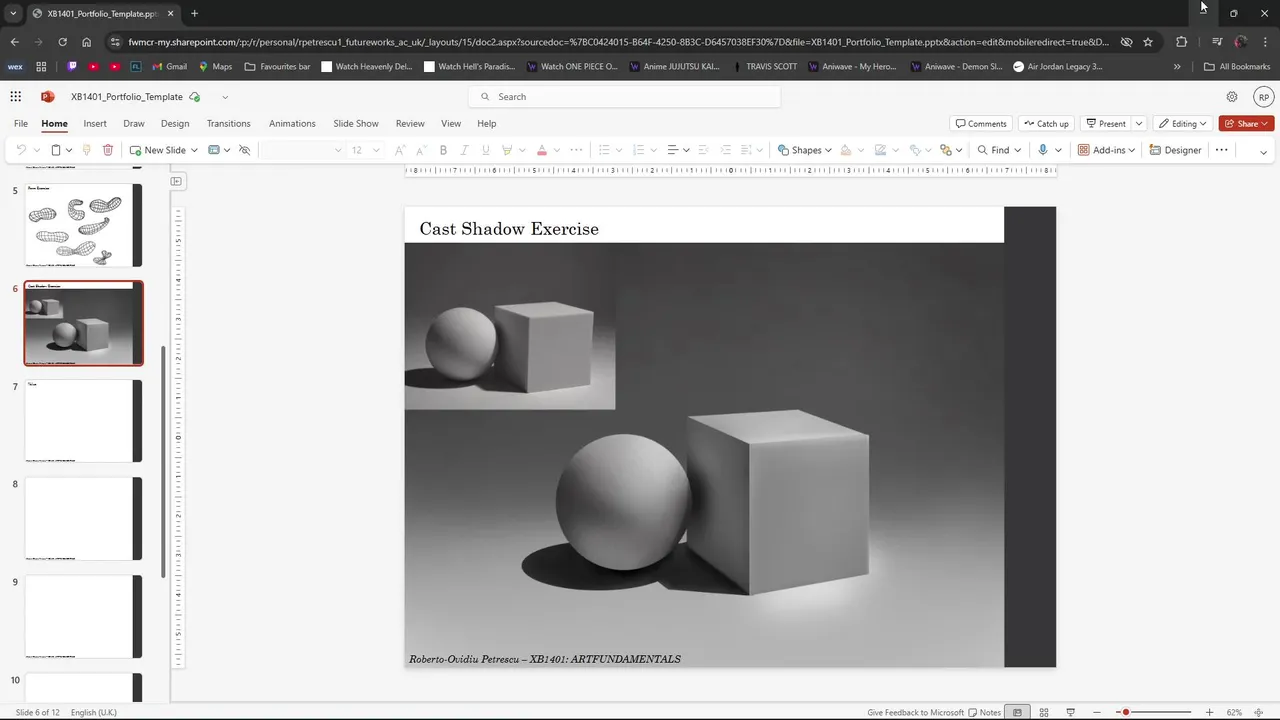Go to the Animations tab
The image size is (1280, 720).
(x=292, y=124)
